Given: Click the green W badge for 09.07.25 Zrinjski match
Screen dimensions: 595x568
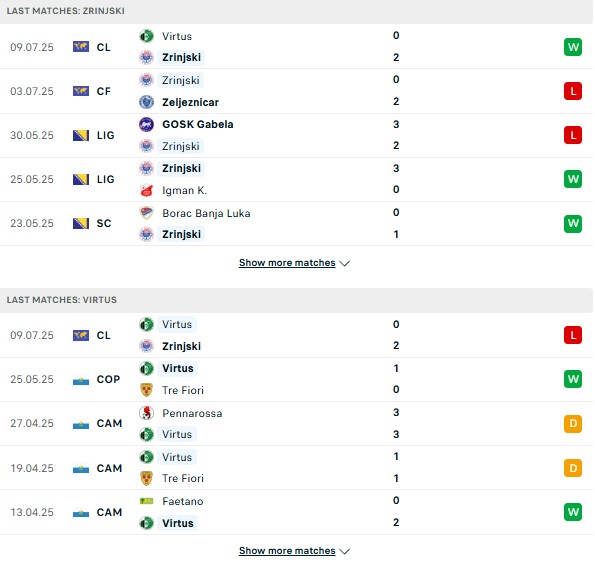Looking at the screenshot, I should point(573,47).
